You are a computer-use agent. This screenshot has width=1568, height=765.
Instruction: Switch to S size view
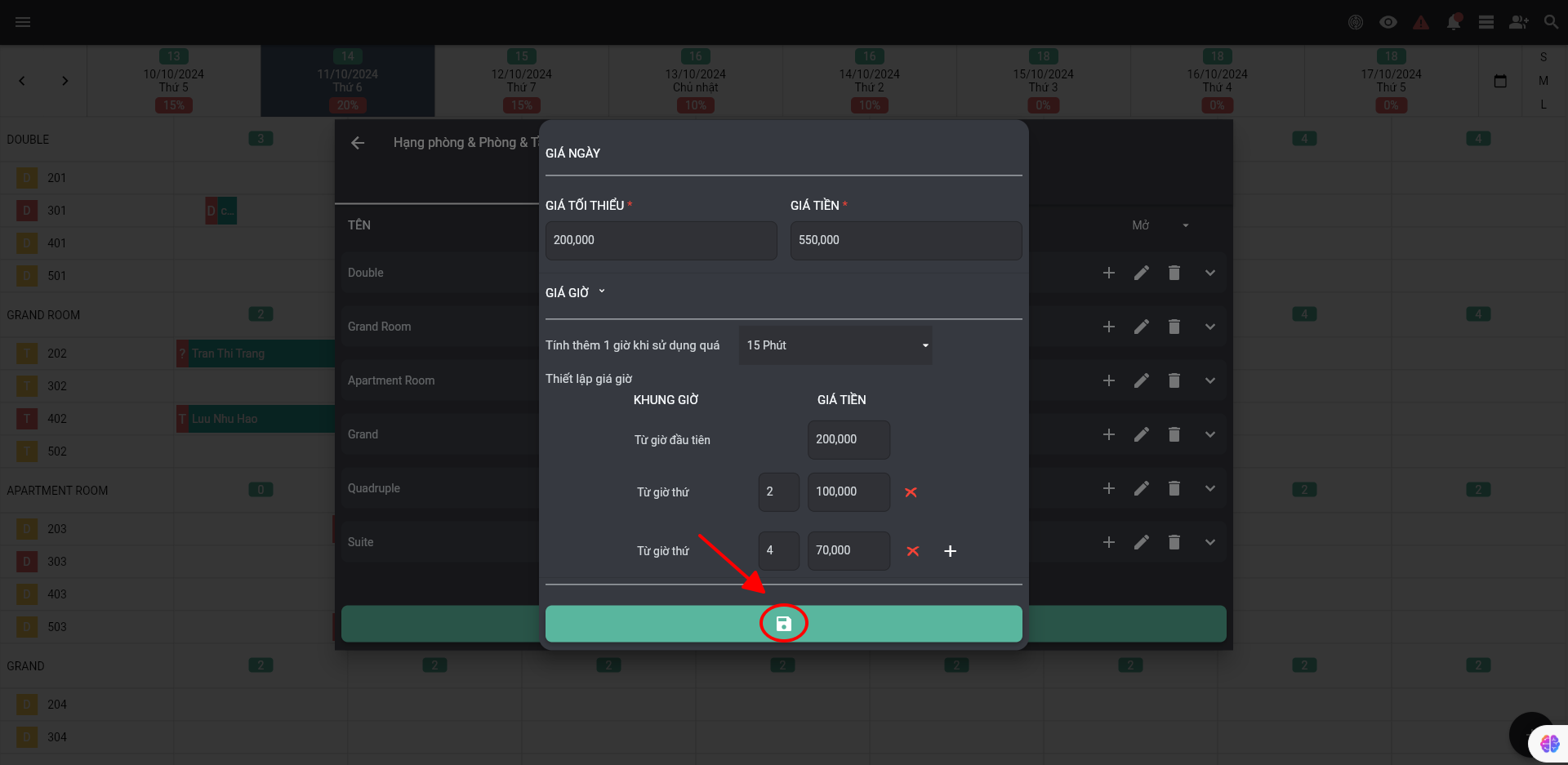click(x=1543, y=57)
